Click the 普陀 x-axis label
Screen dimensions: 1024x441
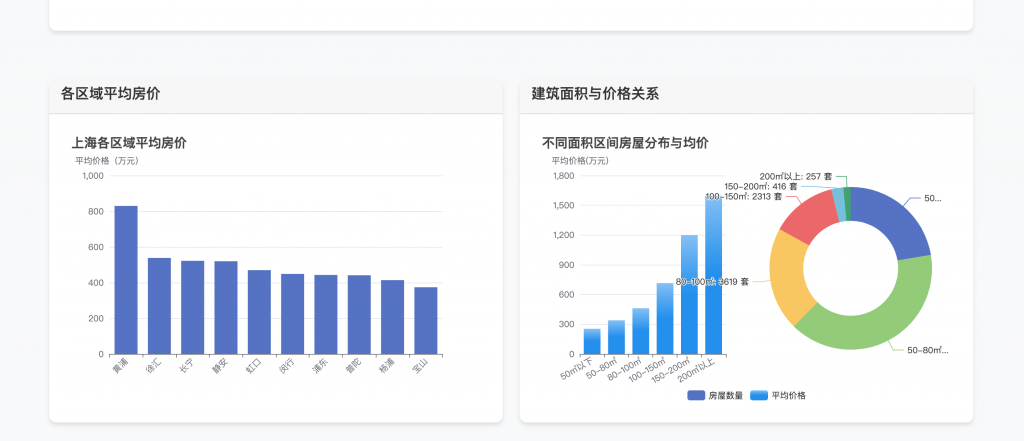pos(353,366)
